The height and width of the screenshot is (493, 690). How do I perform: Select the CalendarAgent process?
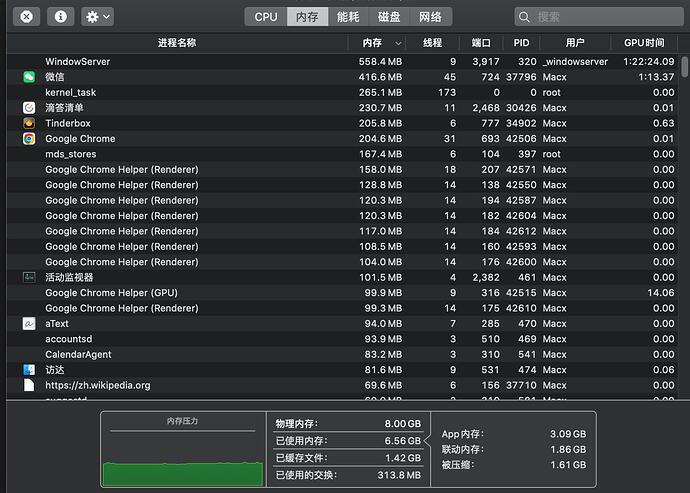click(342, 354)
